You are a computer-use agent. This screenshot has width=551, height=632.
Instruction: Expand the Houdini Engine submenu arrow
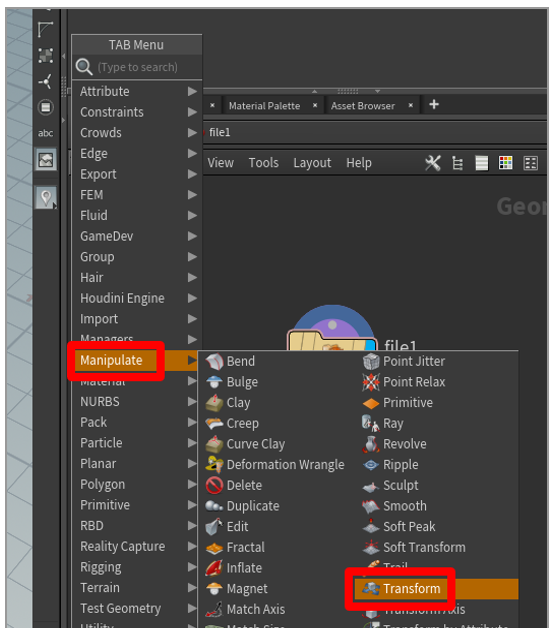(x=193, y=298)
